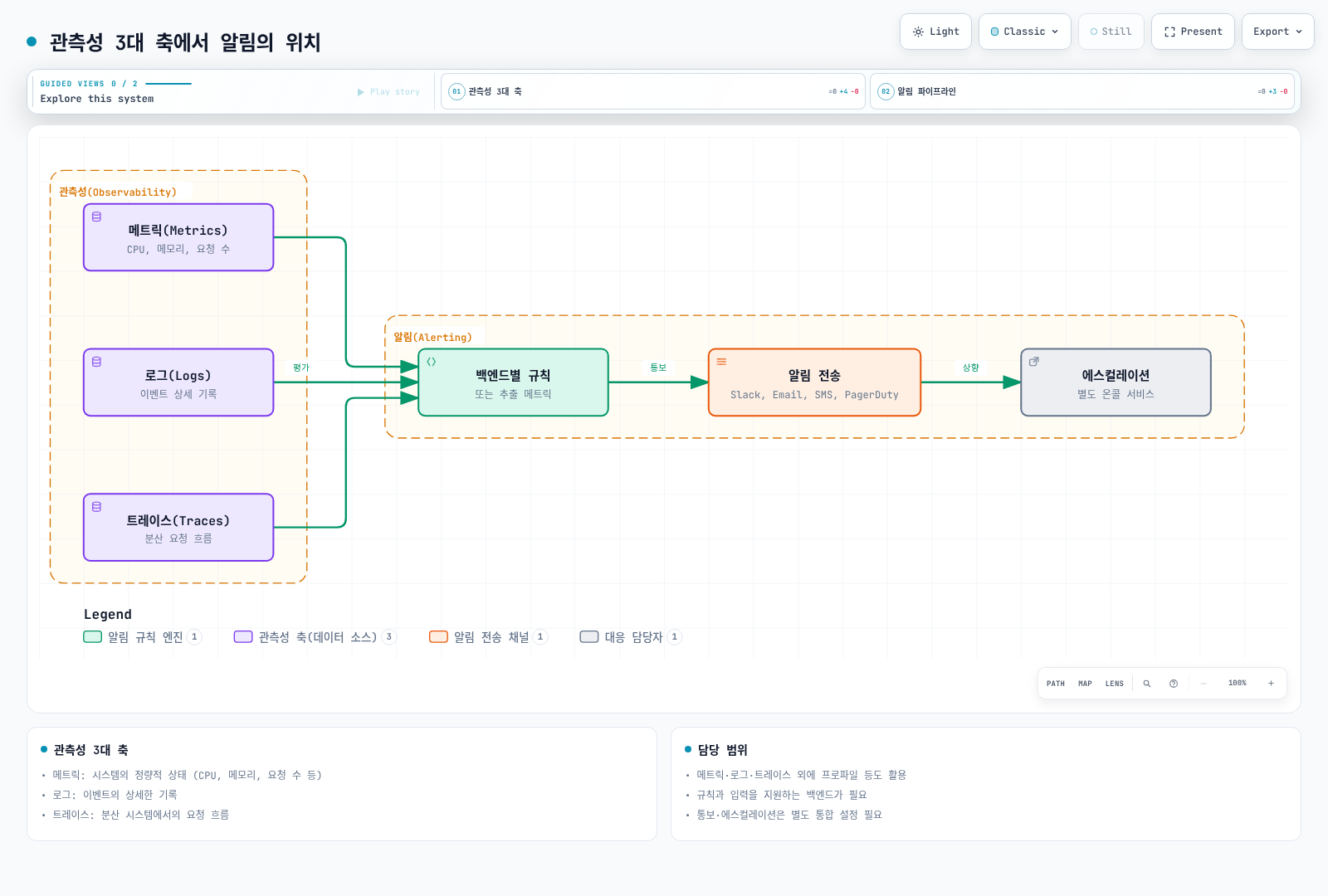Zoom out with the minus button
This screenshot has height=896, width=1328.
click(x=1203, y=684)
